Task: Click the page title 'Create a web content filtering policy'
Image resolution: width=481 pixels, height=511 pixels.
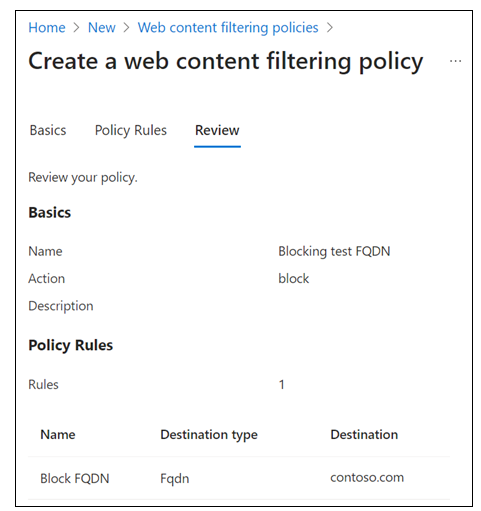Action: (x=226, y=62)
